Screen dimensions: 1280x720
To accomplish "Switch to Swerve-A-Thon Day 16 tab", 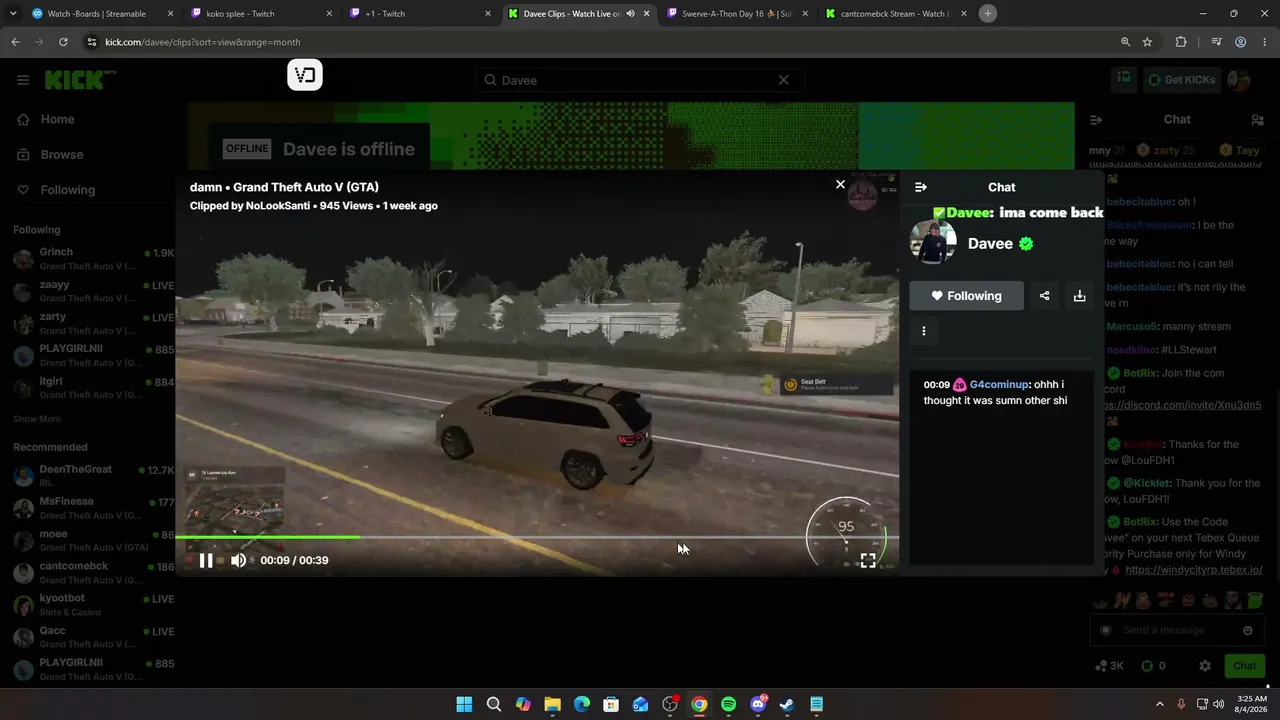I will (737, 14).
